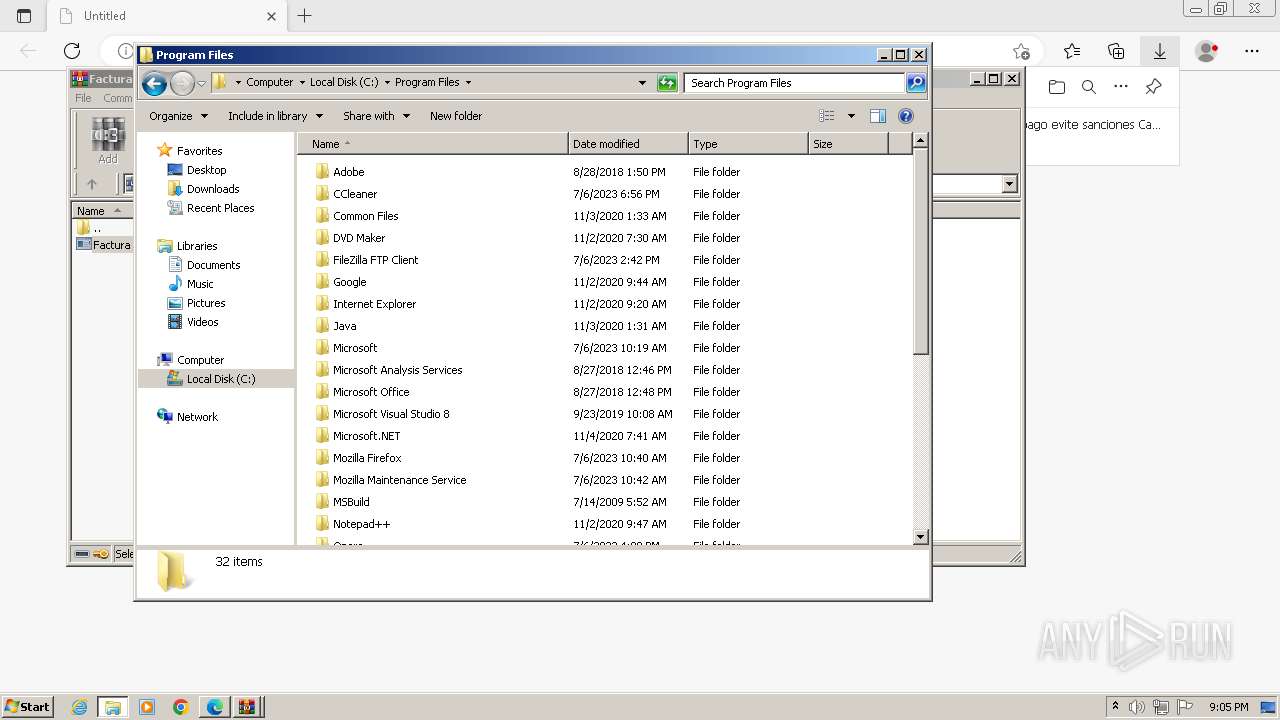Viewport: 1280px width, 720px height.
Task: Select the Adobe folder icon
Action: [x=322, y=172]
